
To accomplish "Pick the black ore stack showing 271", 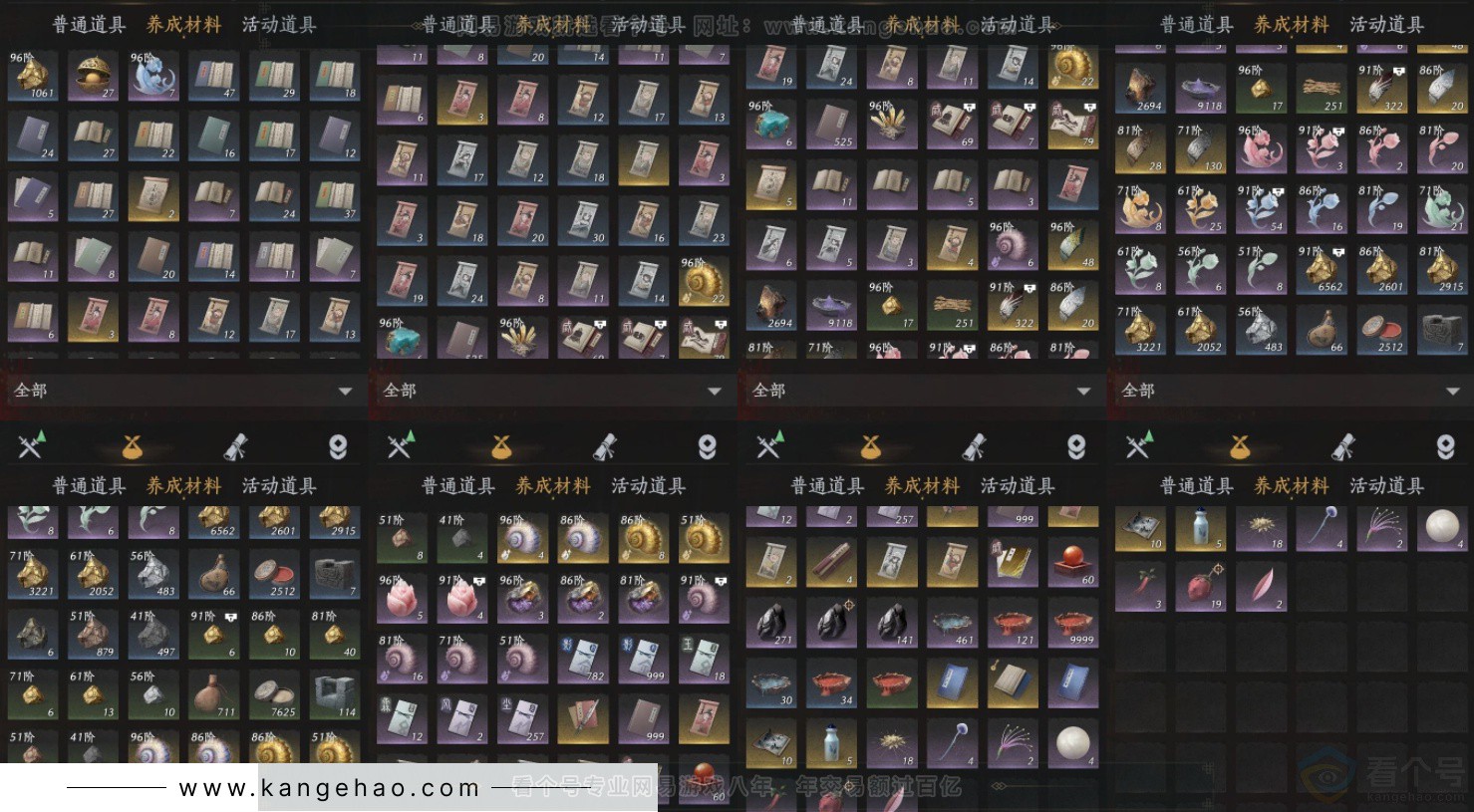I will click(771, 623).
